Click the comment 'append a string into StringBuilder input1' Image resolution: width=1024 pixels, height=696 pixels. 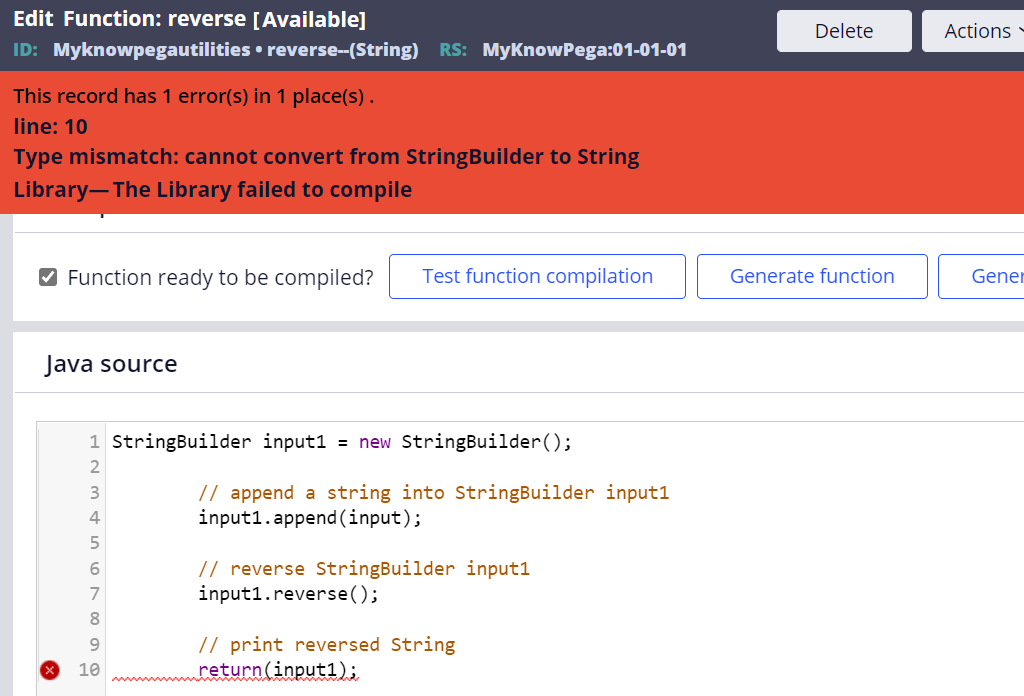(434, 492)
